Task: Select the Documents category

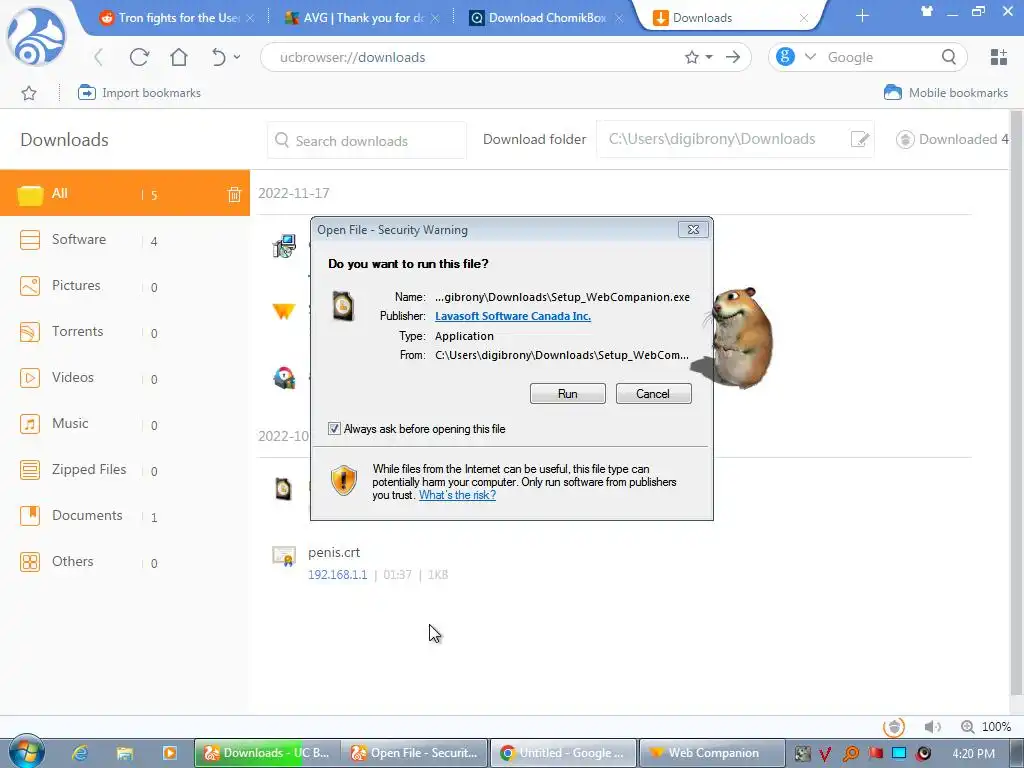Action: (125, 516)
